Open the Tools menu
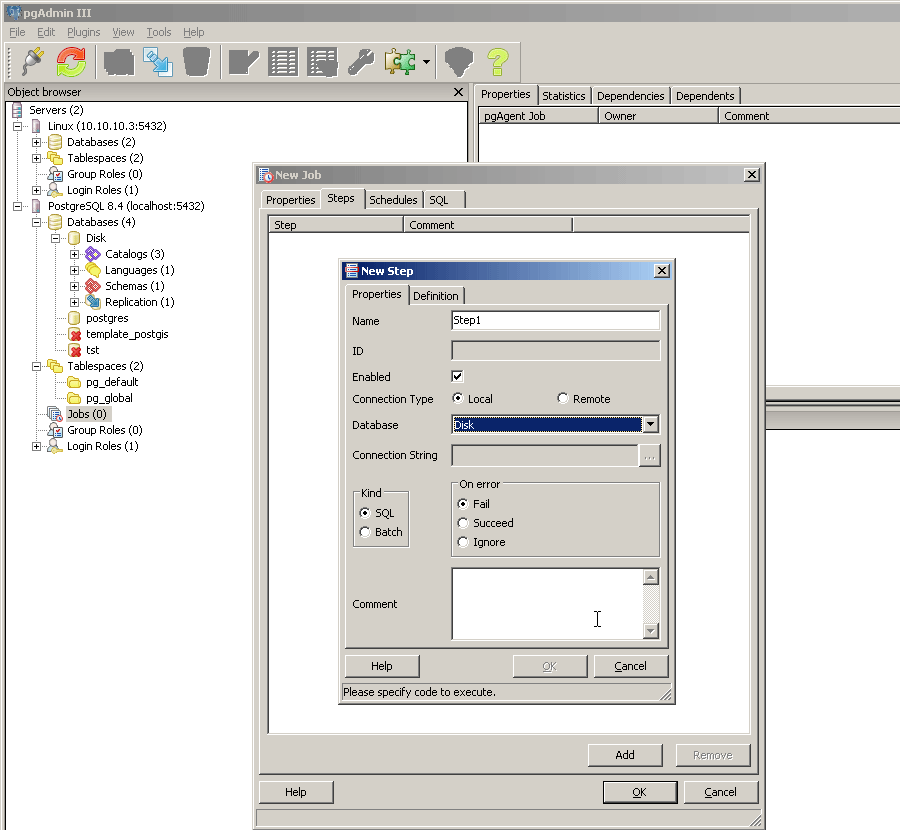Image resolution: width=900 pixels, height=830 pixels. point(158,32)
